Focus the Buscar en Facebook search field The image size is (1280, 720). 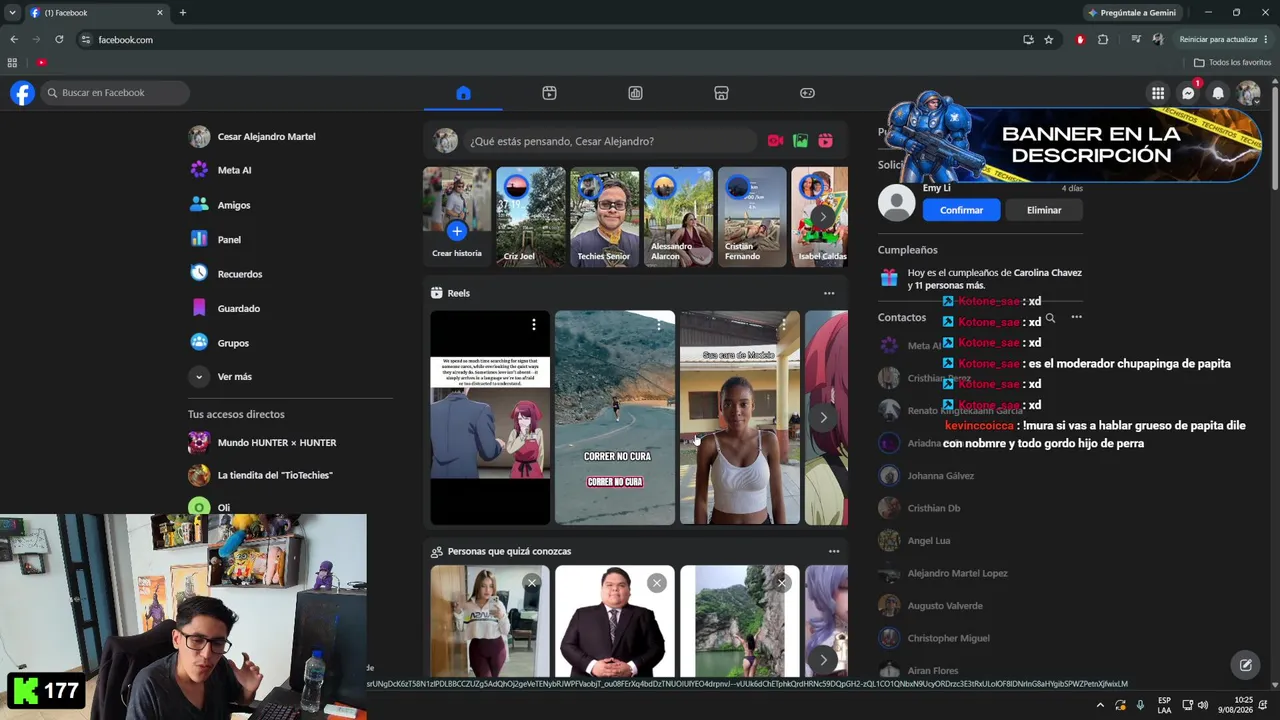coord(115,93)
